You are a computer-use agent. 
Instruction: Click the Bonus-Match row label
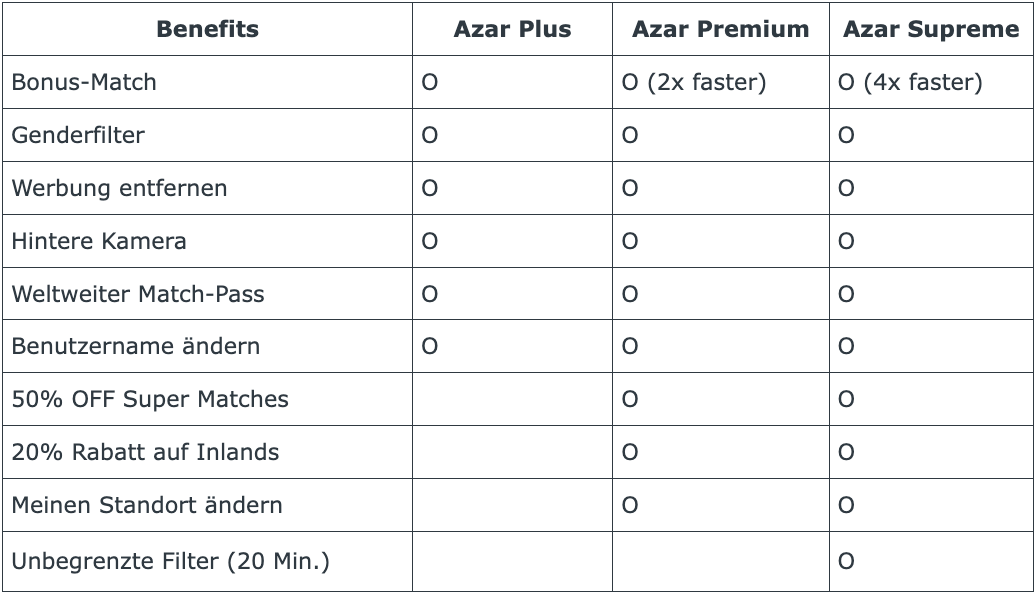click(x=84, y=82)
